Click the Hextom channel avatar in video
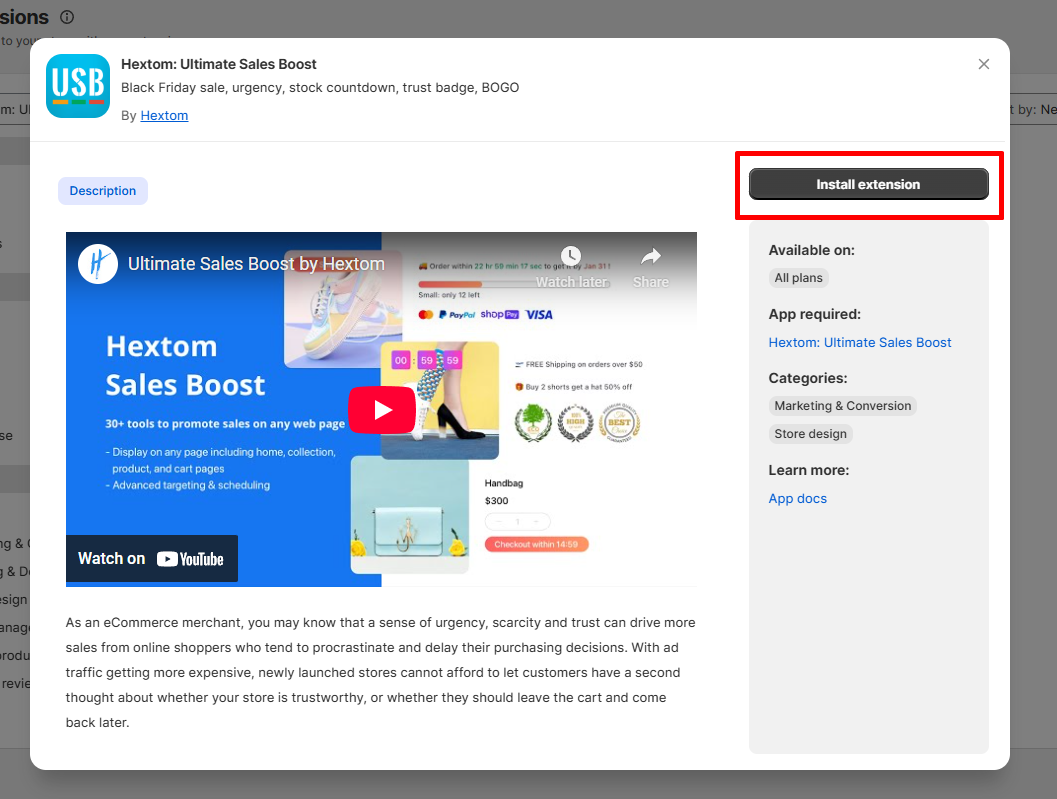This screenshot has height=799, width=1057. [98, 264]
